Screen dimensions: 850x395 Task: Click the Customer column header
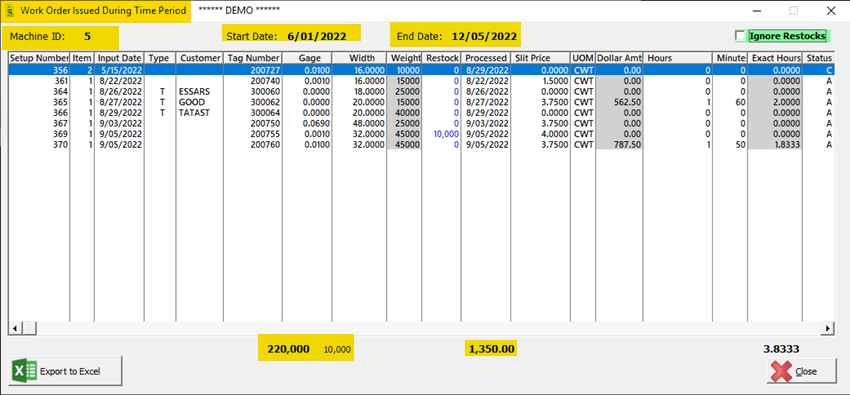(x=199, y=58)
